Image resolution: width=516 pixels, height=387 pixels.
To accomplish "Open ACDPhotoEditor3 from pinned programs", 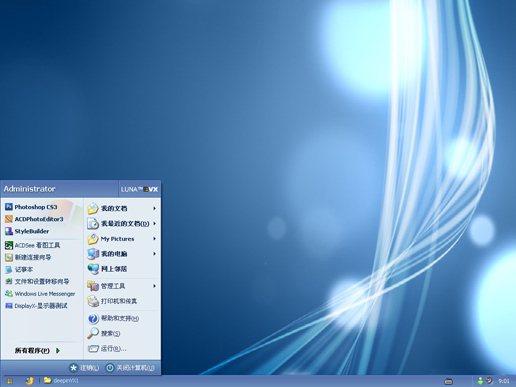I will [34, 219].
